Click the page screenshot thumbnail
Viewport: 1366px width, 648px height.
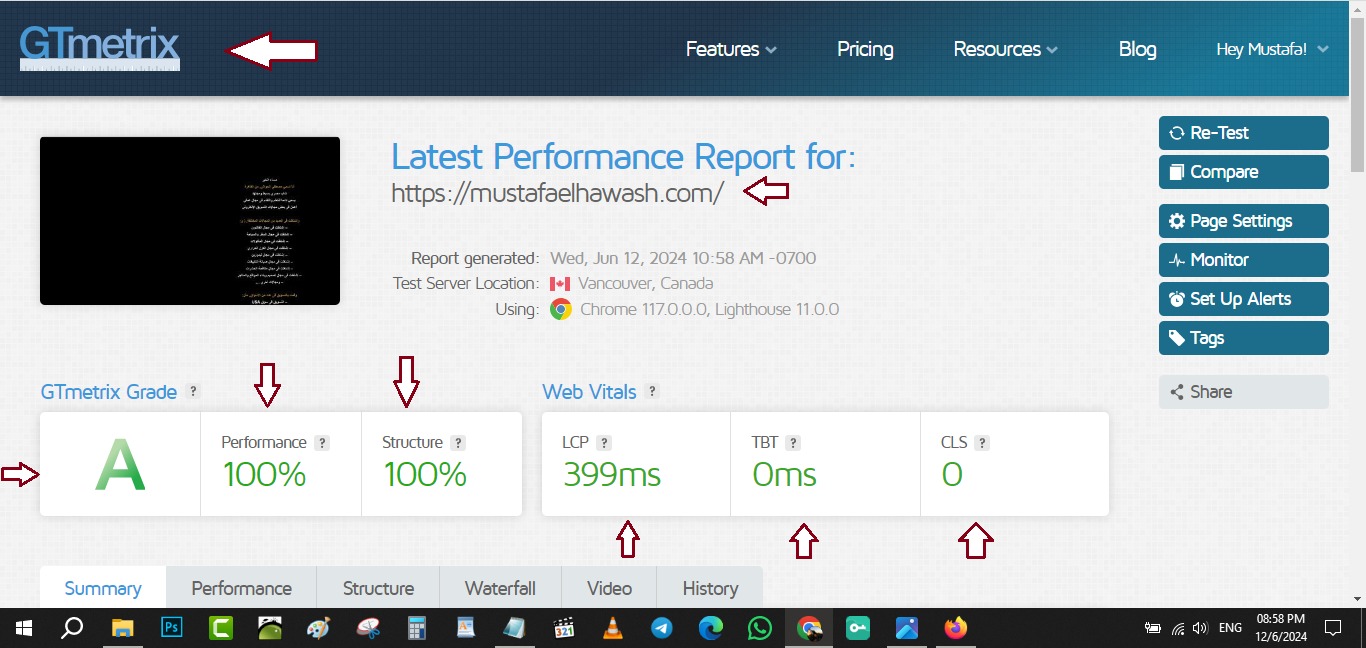click(x=190, y=221)
